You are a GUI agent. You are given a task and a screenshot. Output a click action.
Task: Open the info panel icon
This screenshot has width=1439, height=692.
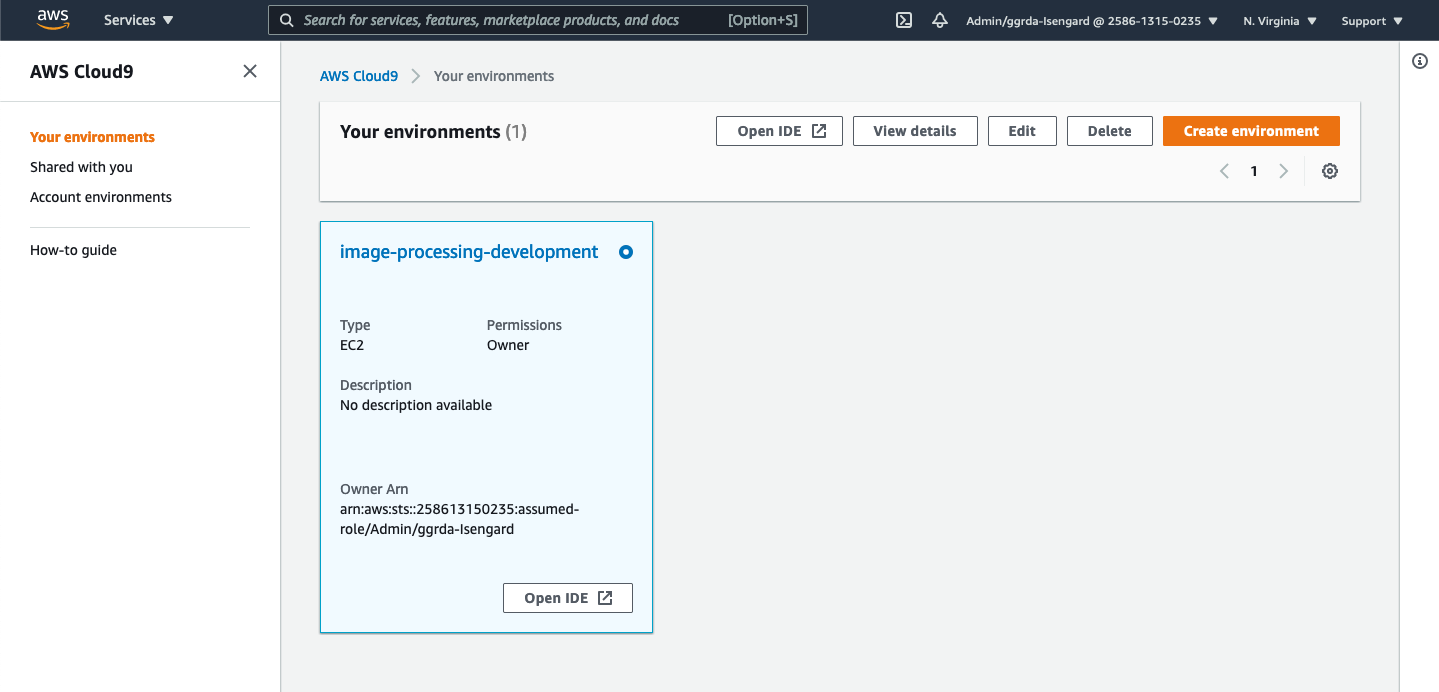click(x=1420, y=61)
